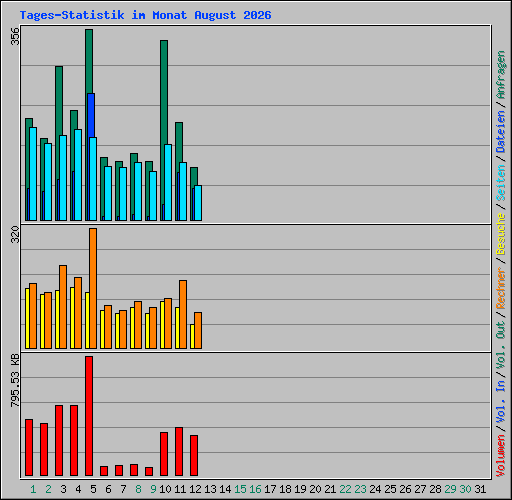Click the cyan Seiten legend label
This screenshot has height=500, width=512.
[501, 183]
